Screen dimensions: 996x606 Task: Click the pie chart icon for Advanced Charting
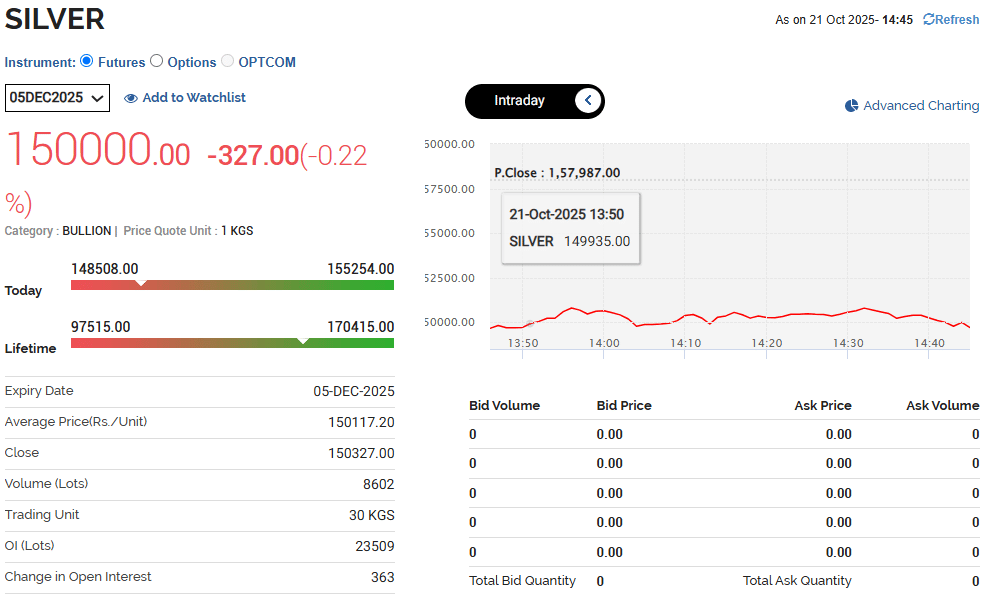click(x=852, y=106)
